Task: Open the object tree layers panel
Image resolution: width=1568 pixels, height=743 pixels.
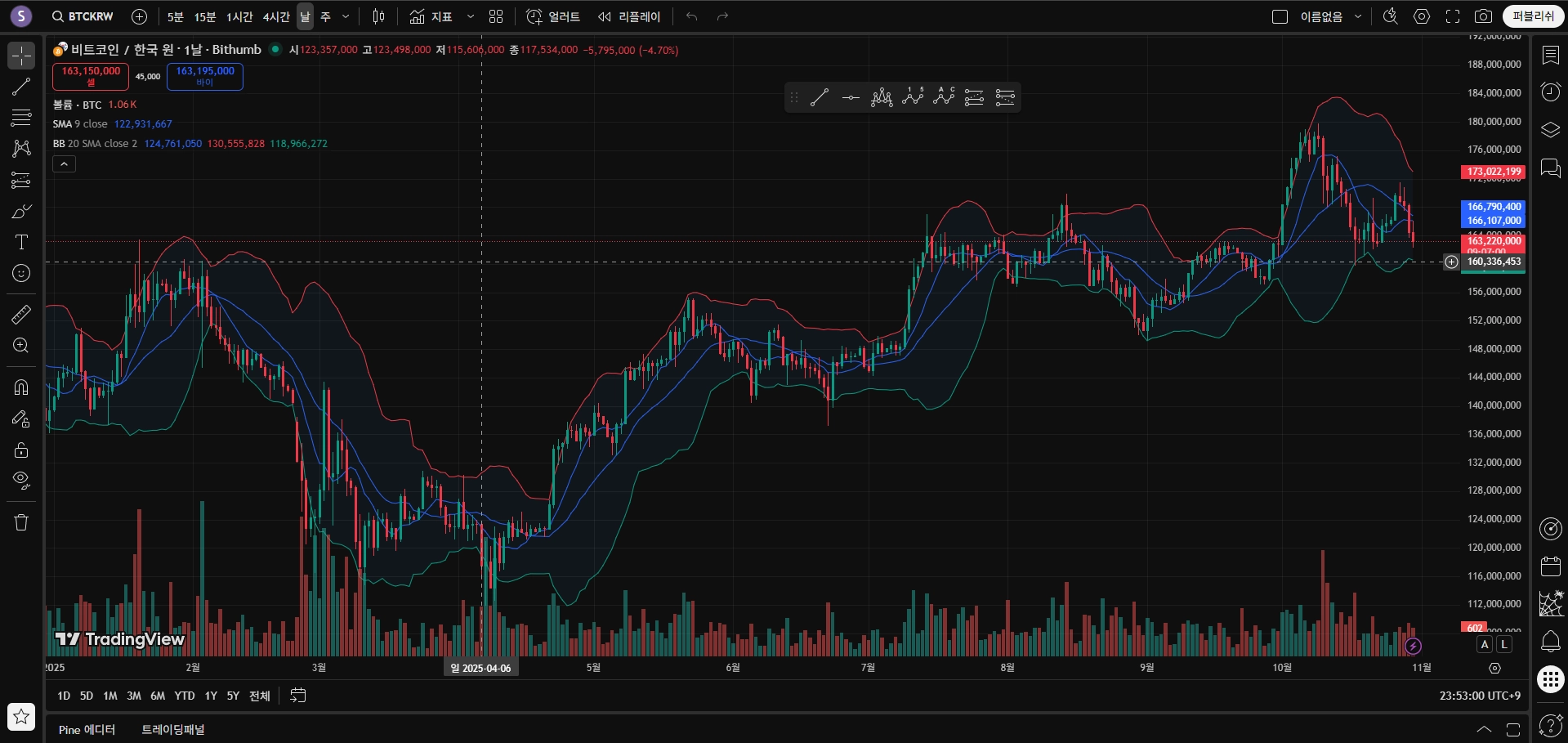Action: click(x=1550, y=130)
